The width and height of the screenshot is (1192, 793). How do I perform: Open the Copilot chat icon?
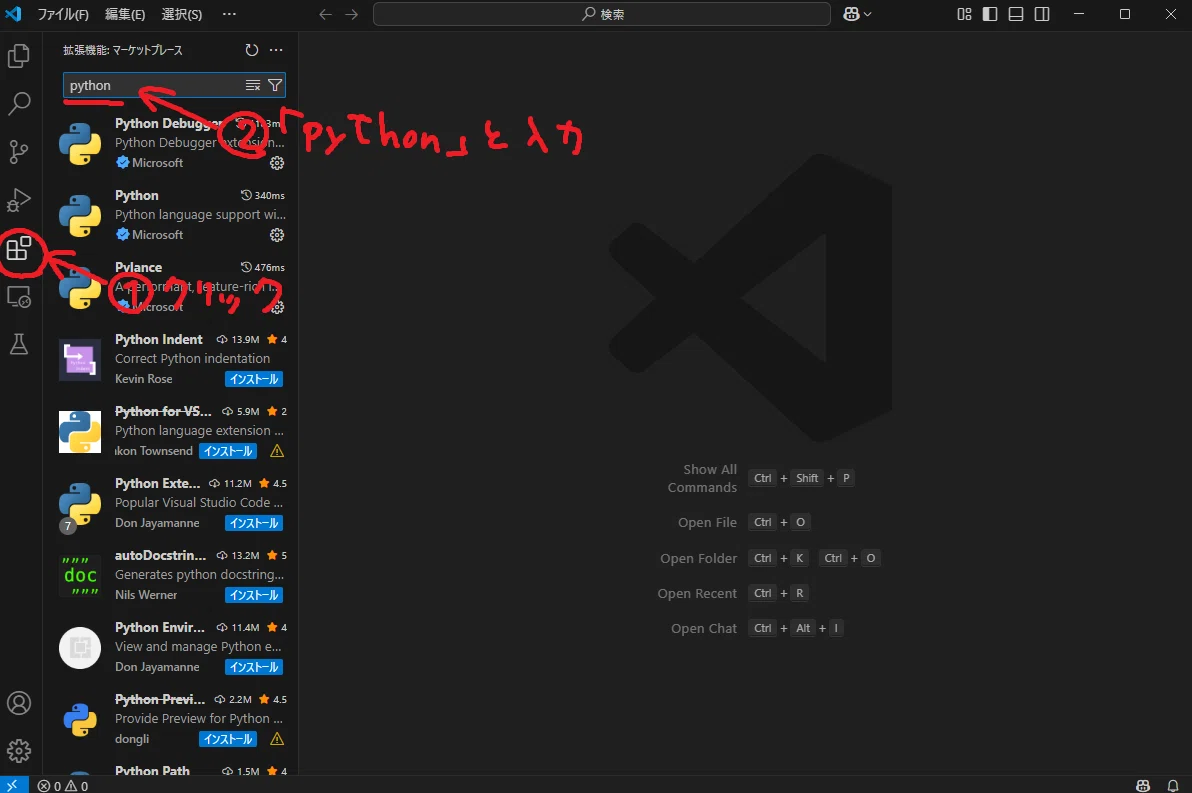pyautogui.click(x=851, y=14)
